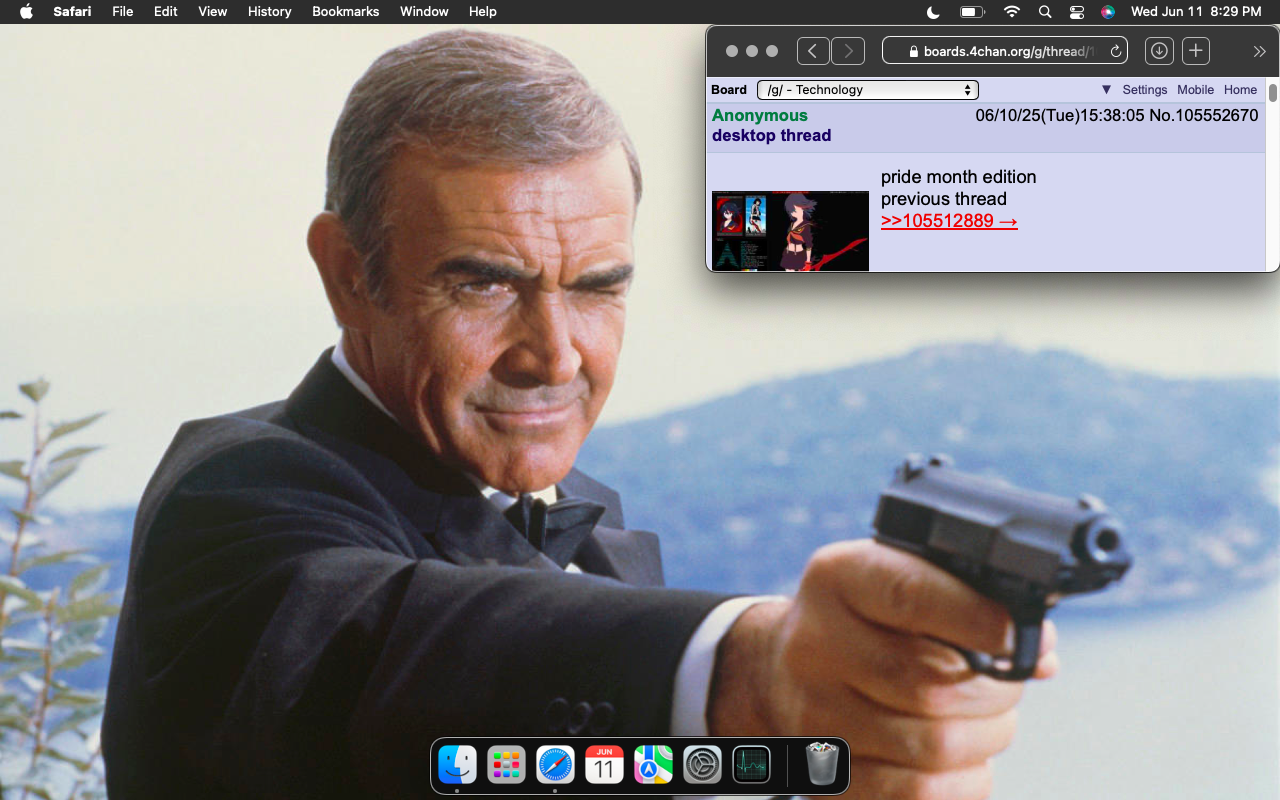Launch Siri from the menu bar
Viewport: 1280px width, 800px height.
click(x=1108, y=11)
